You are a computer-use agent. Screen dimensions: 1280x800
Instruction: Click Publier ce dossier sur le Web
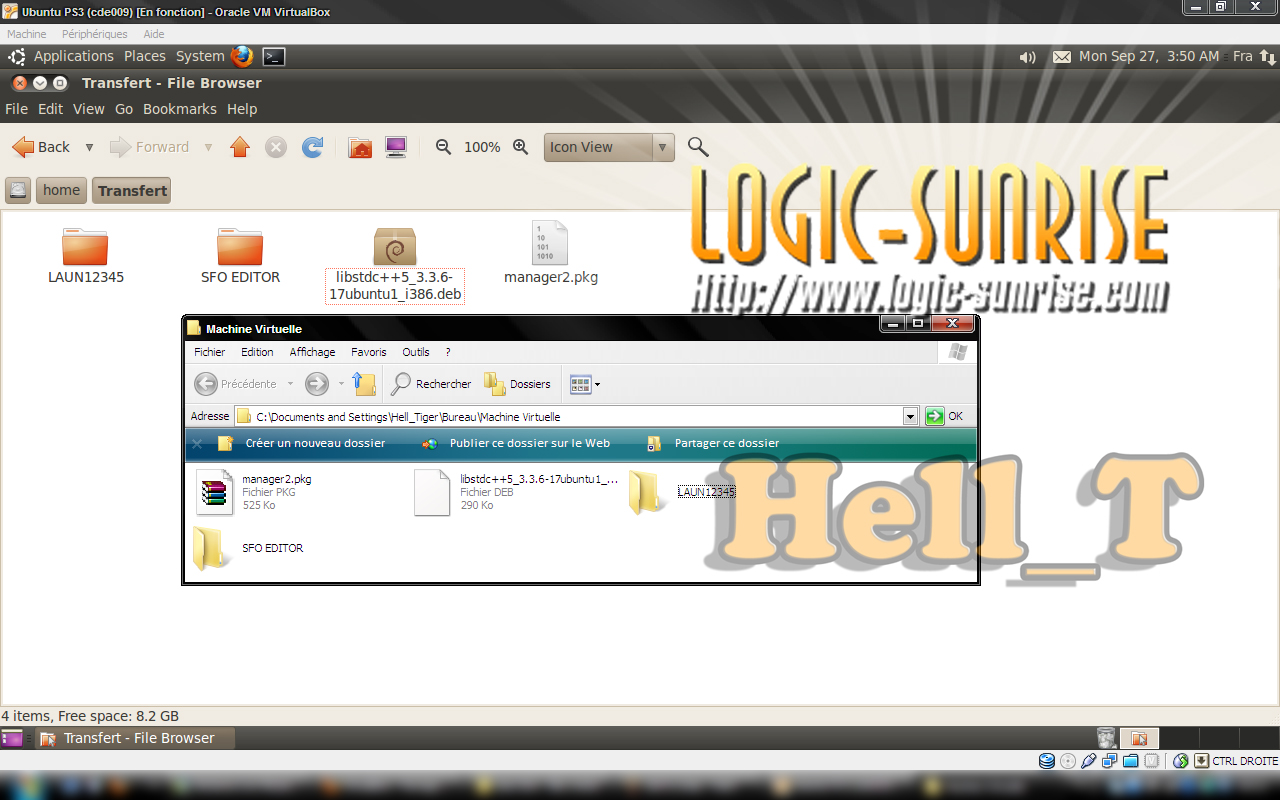click(x=530, y=443)
